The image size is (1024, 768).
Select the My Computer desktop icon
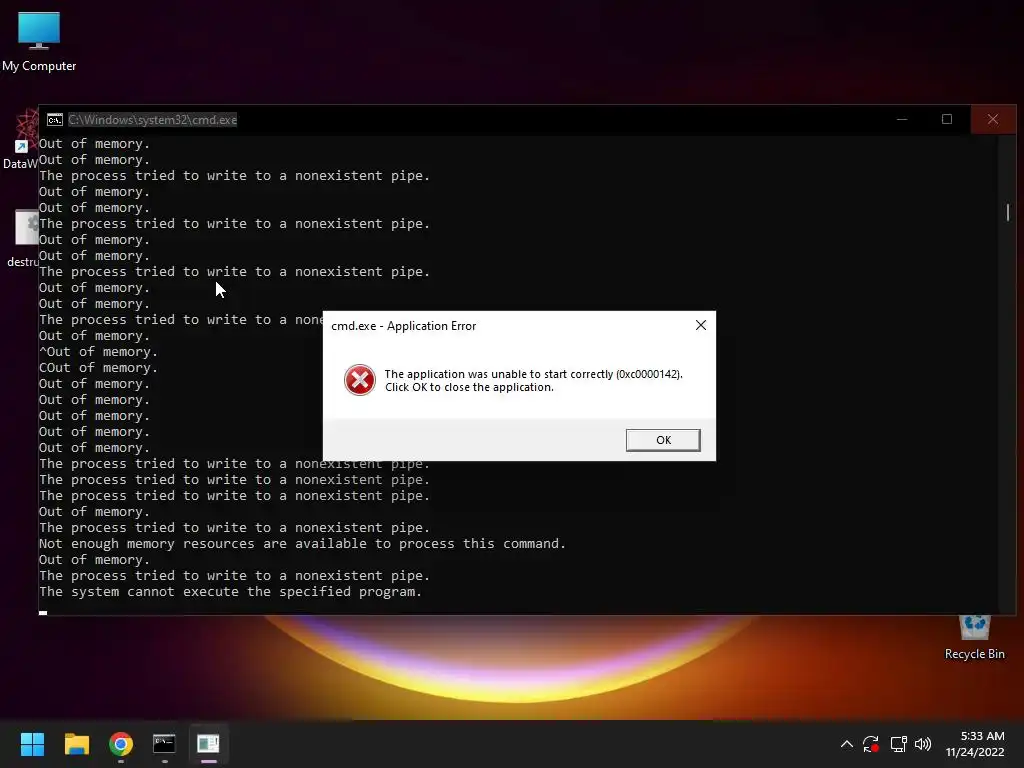coord(39,42)
